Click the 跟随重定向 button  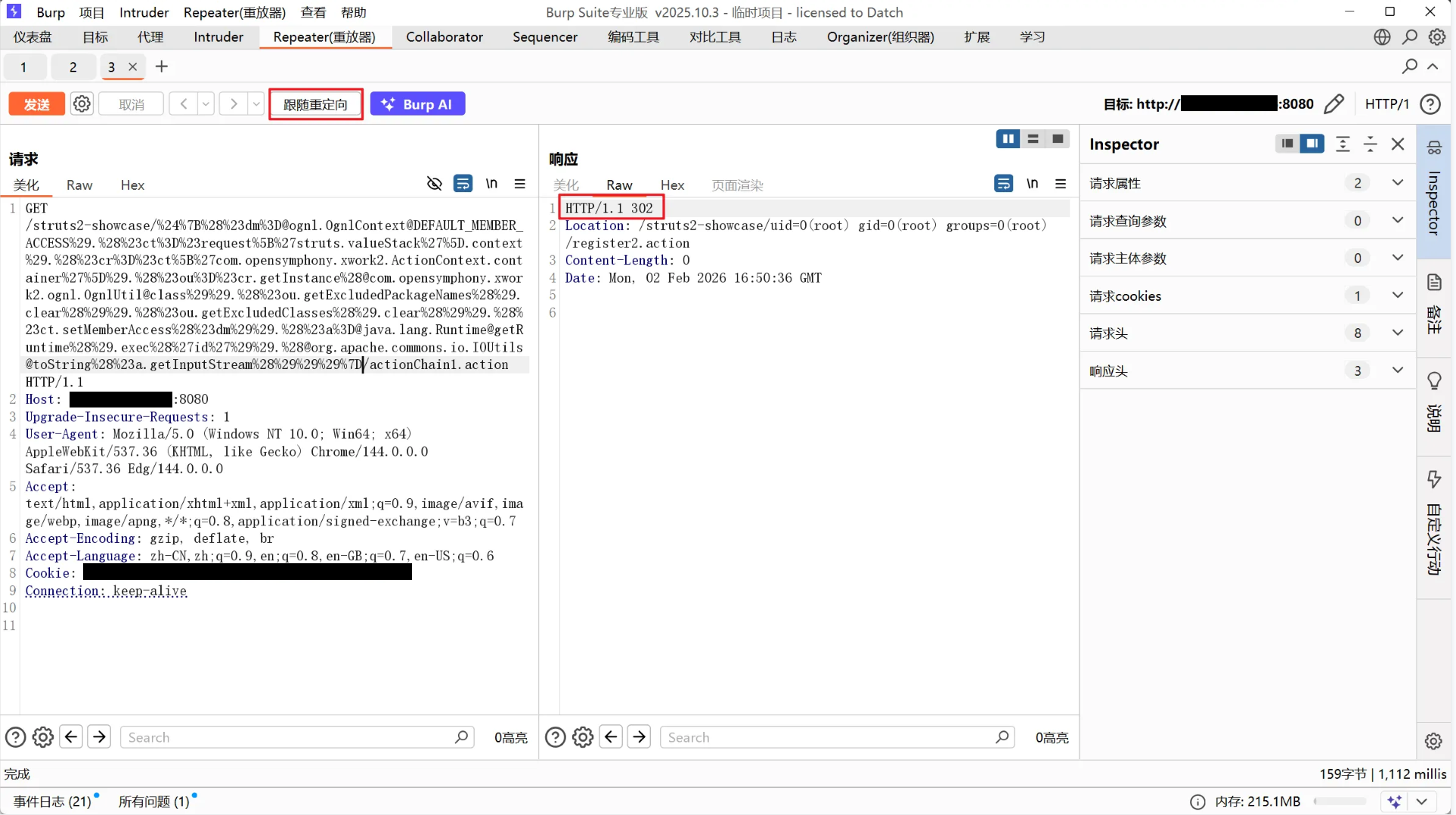tap(316, 104)
